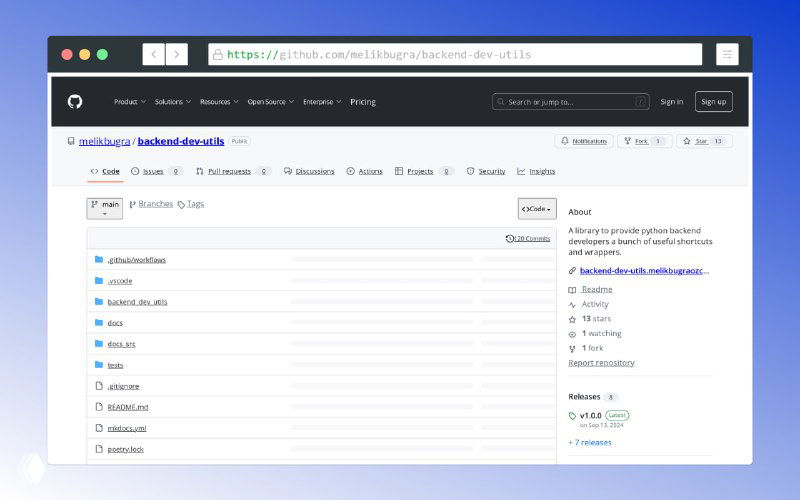Viewport: 800px width, 500px height.
Task: Open the Pull requests tab
Action: coord(229,171)
